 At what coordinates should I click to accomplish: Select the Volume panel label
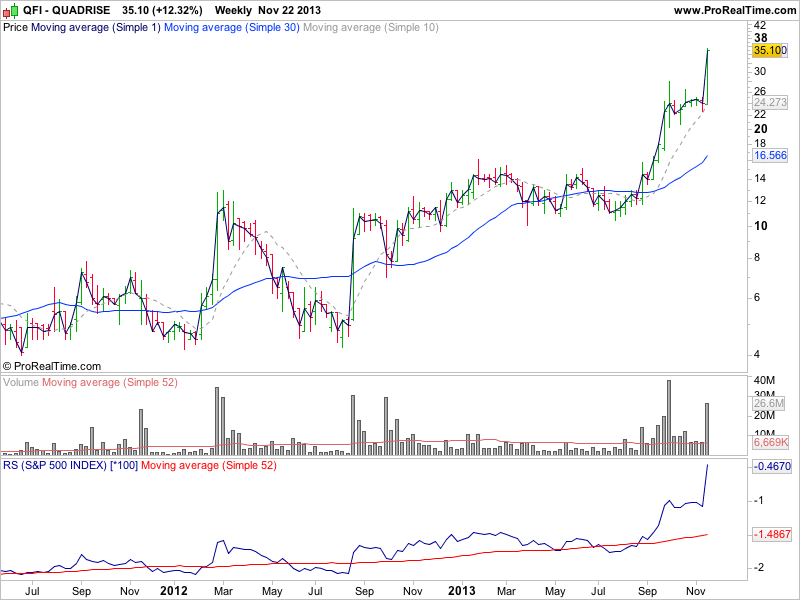coord(21,382)
